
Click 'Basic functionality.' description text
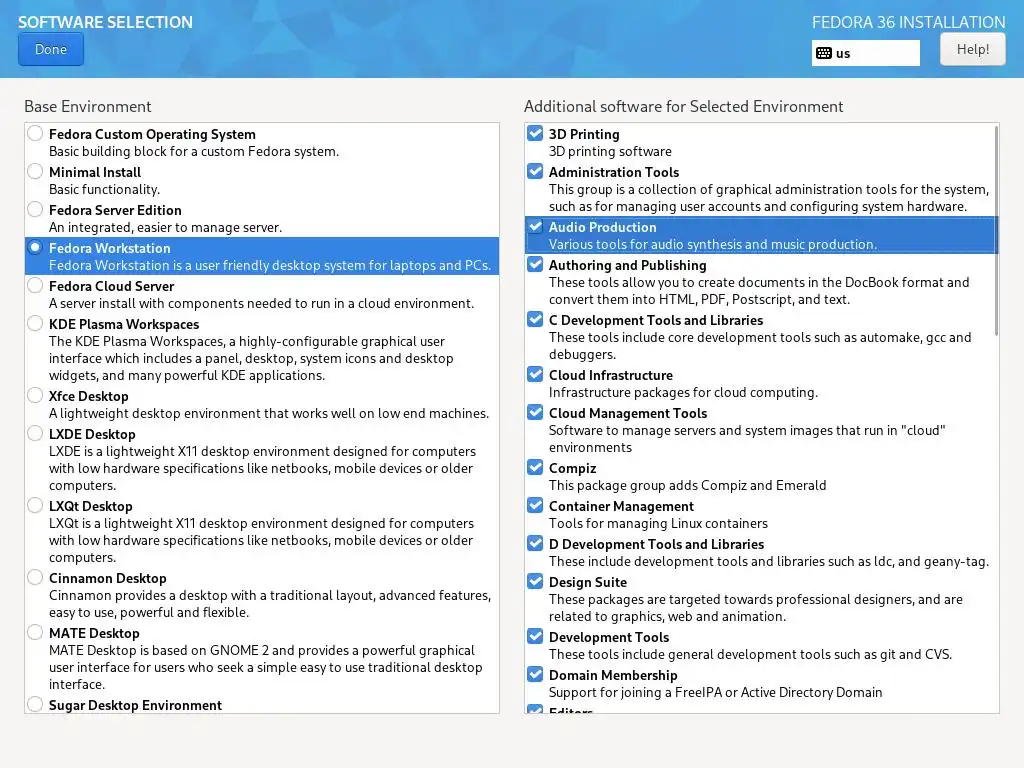104,189
